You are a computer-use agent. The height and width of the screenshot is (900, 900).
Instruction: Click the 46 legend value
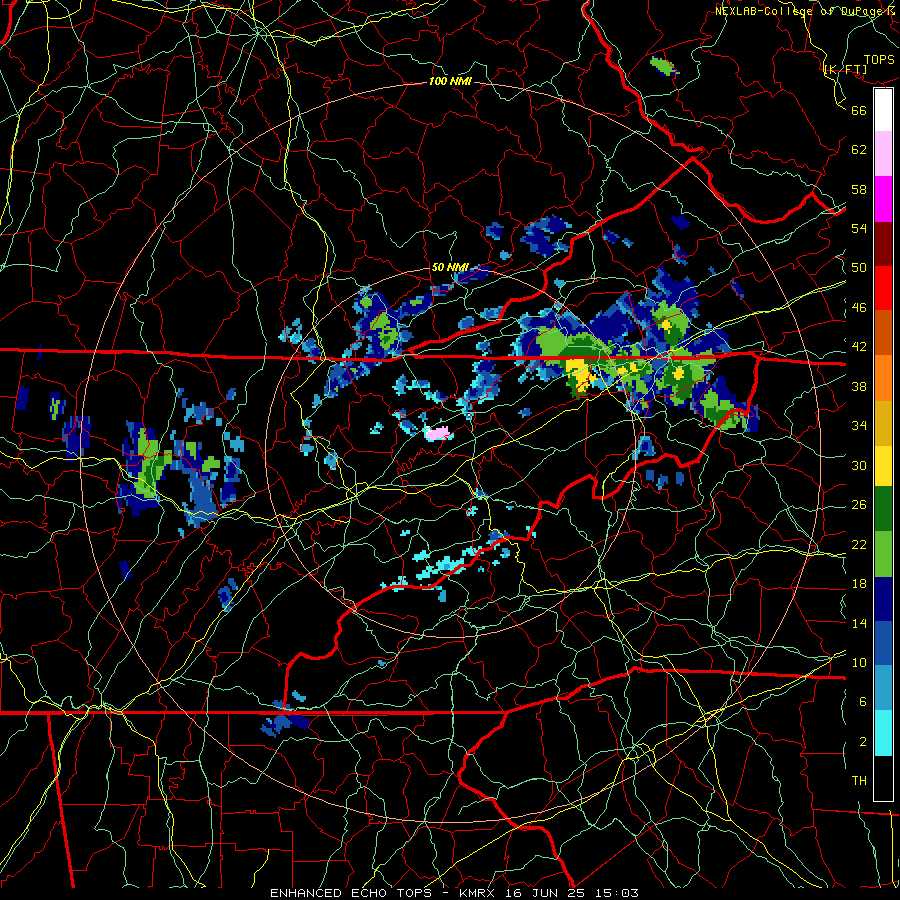click(x=859, y=308)
